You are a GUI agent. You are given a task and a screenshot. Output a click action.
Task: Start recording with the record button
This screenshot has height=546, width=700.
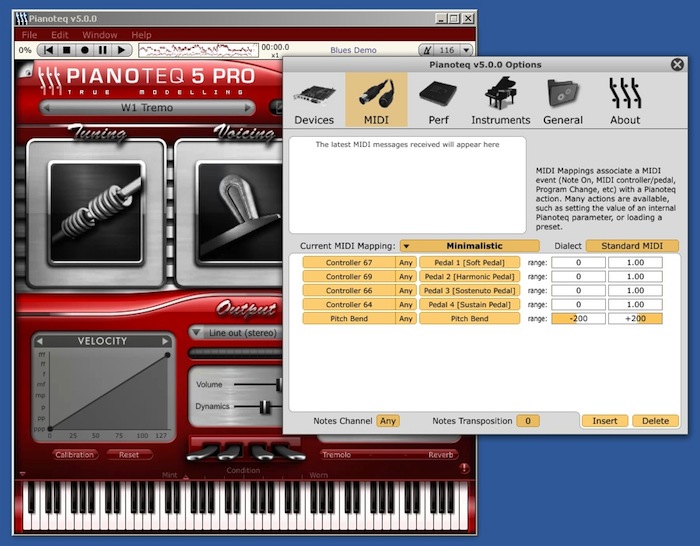[85, 50]
